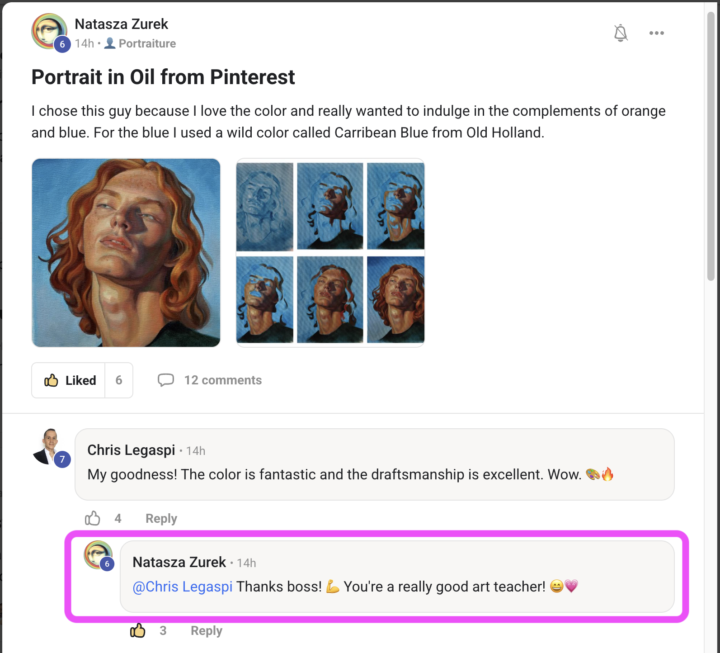Open the three-dot post options menu
The image size is (720, 653).
coord(656,33)
